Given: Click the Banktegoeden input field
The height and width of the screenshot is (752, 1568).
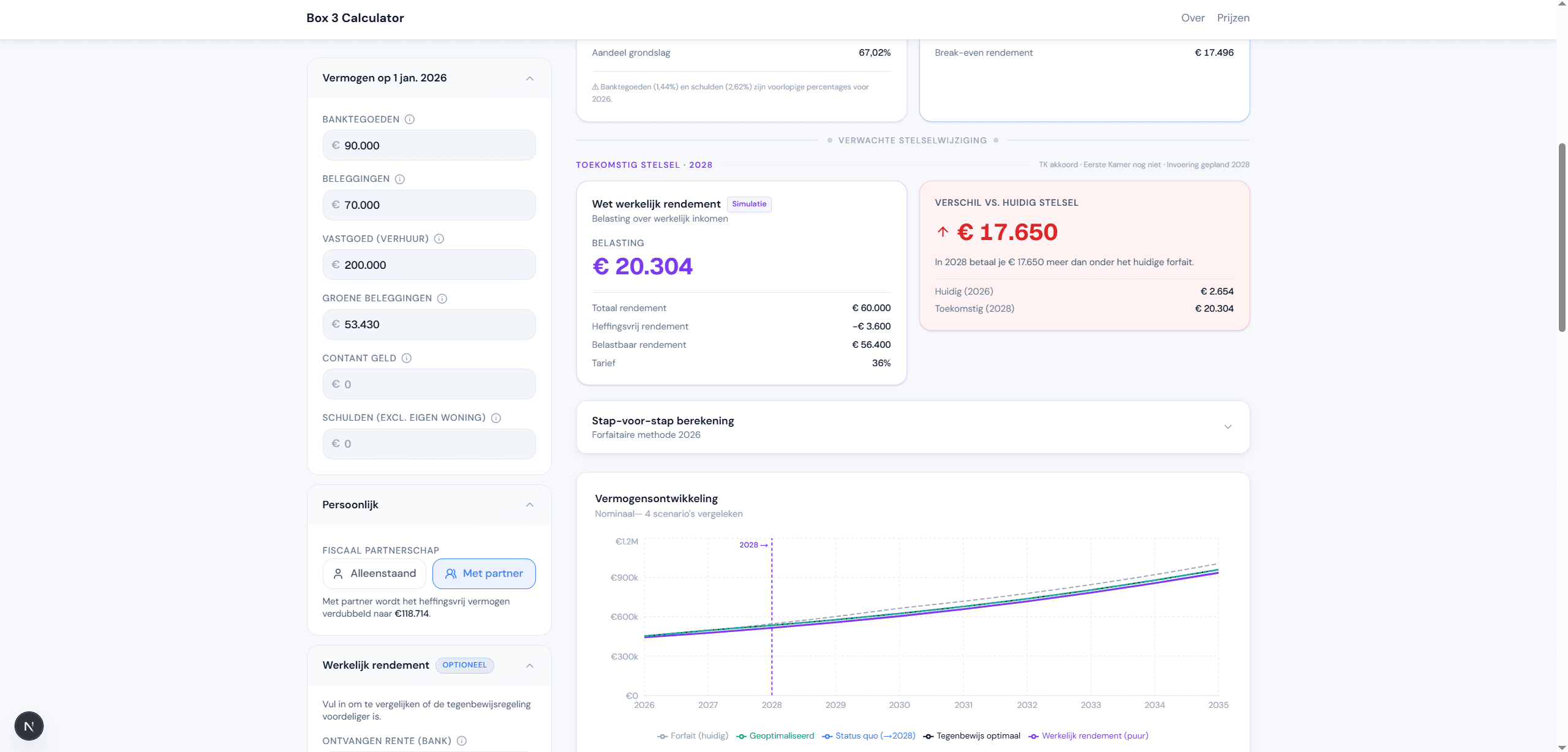Looking at the screenshot, I should pyautogui.click(x=429, y=146).
